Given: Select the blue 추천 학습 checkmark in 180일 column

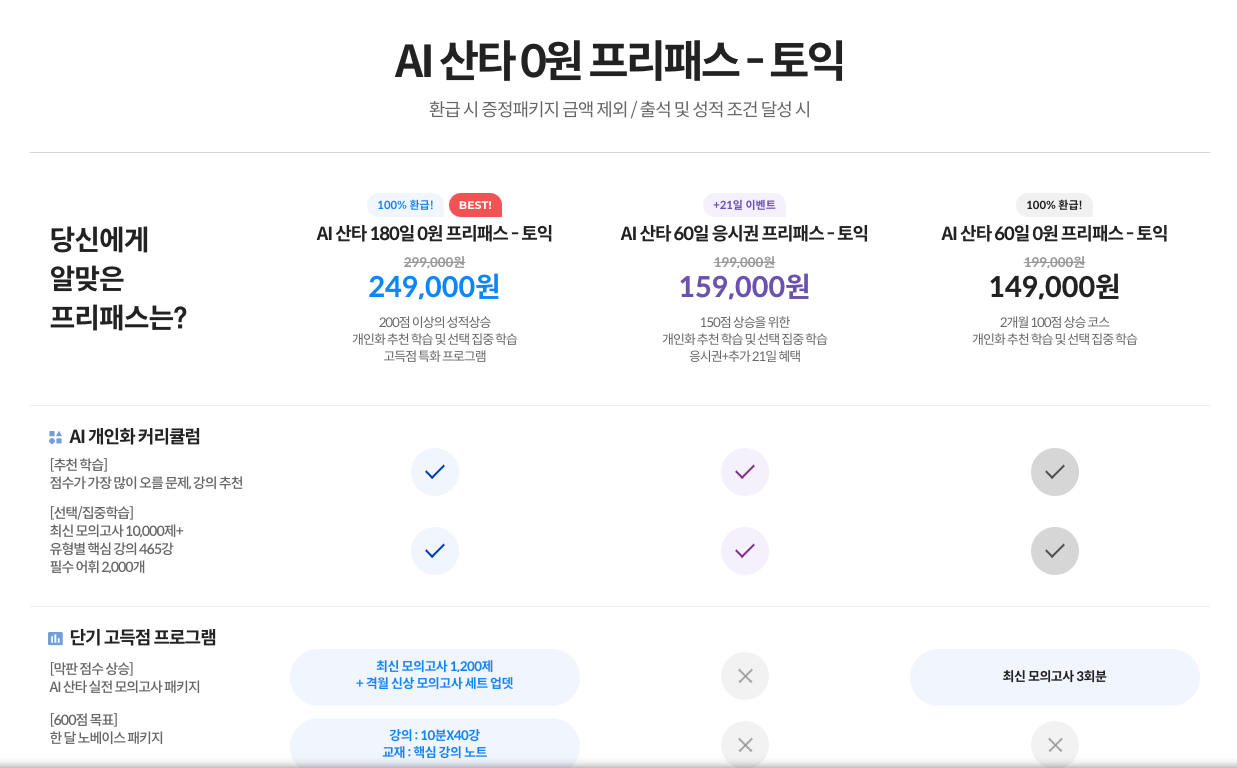Looking at the screenshot, I should point(435,472).
